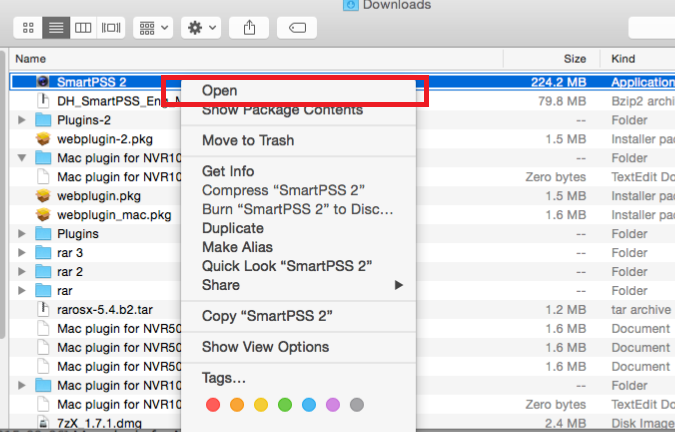Choose Tags… in context menu
The height and width of the screenshot is (432, 675).
tap(298, 378)
